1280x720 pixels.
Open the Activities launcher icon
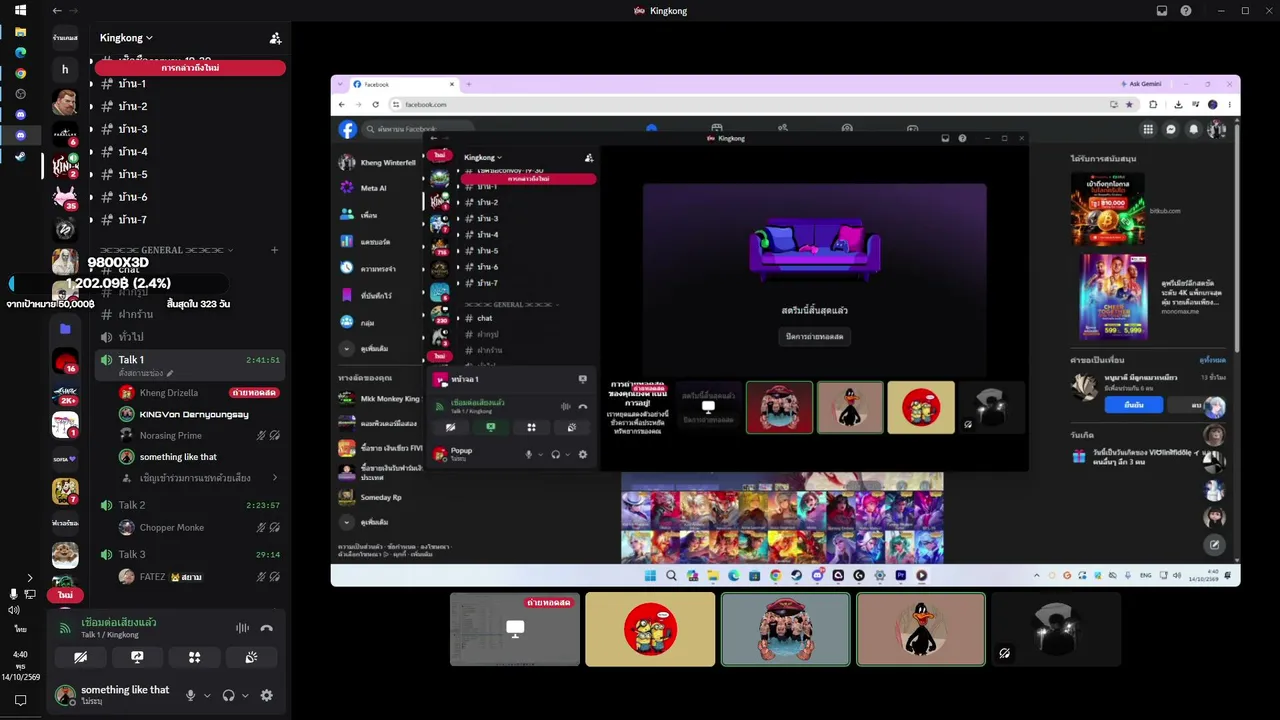pos(194,657)
